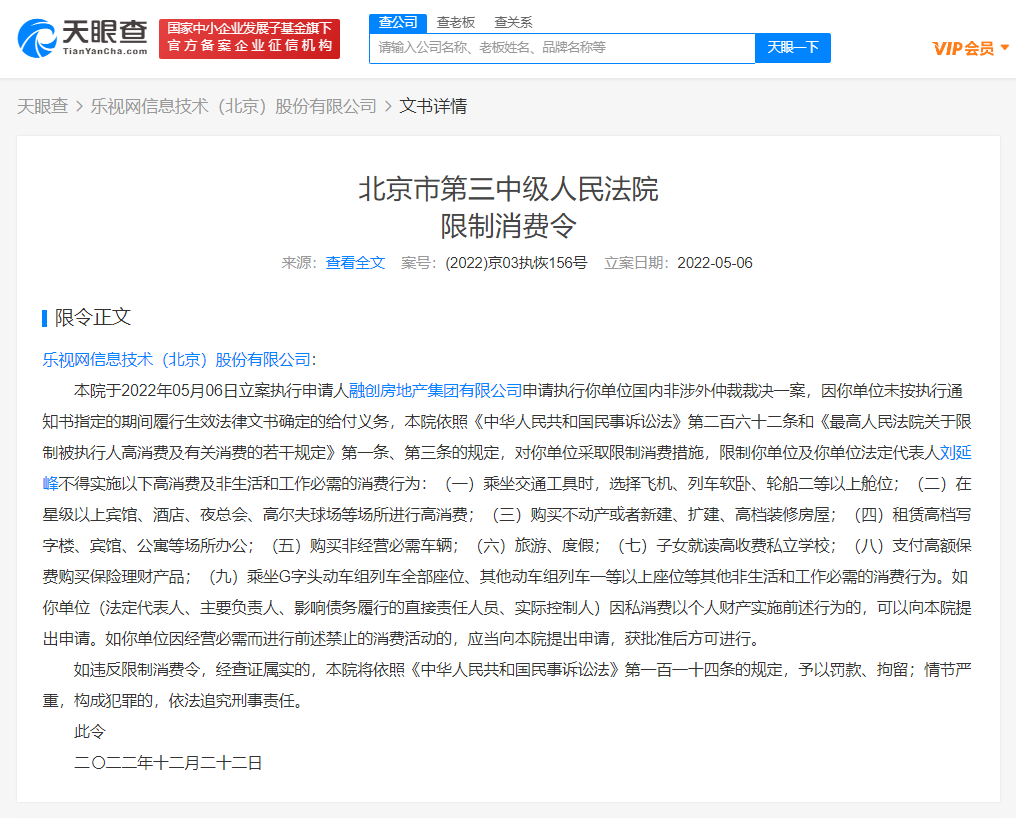Open the 查看全文 source link
The height and width of the screenshot is (818, 1016).
click(355, 263)
